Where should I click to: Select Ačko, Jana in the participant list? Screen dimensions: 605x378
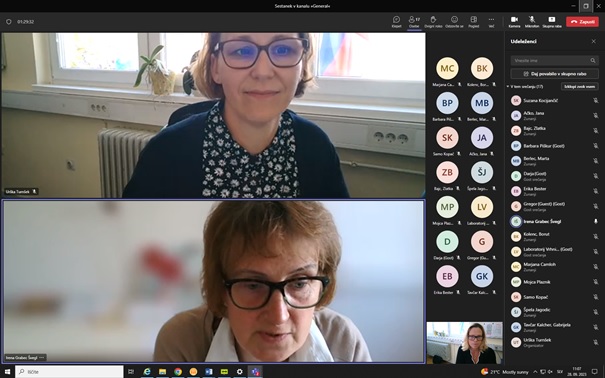click(x=554, y=116)
